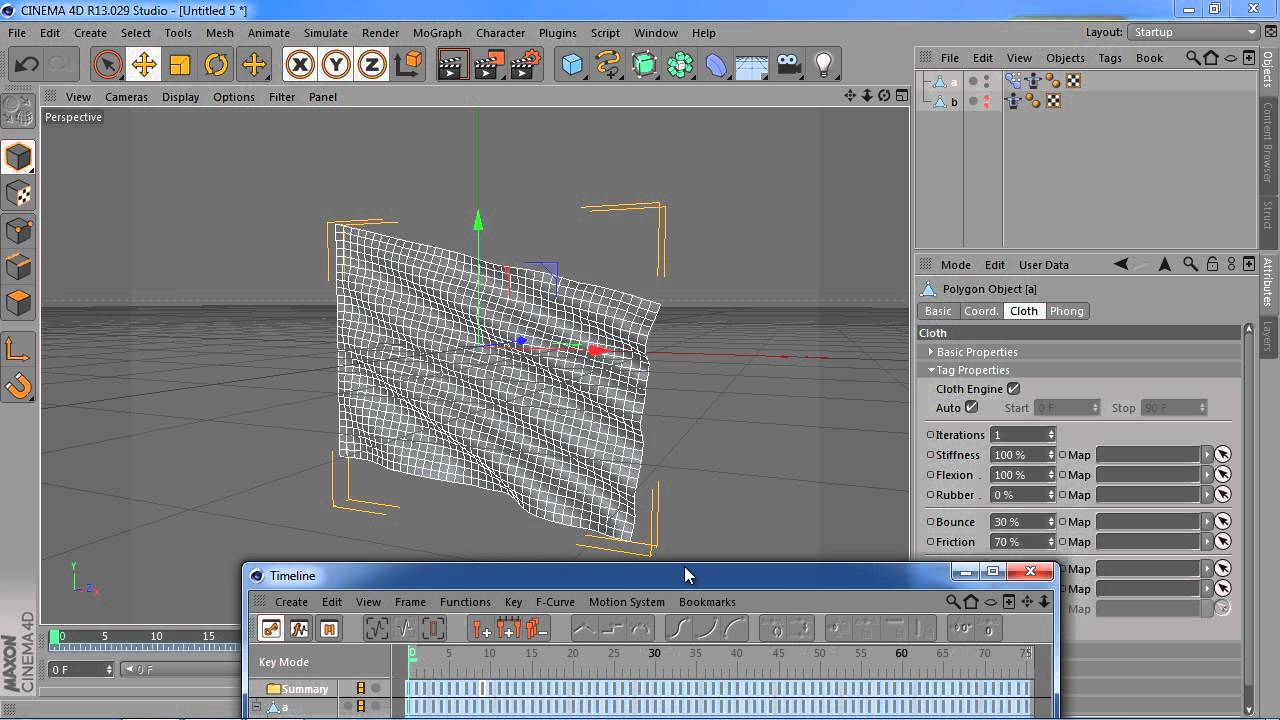Click Flexion percent field
The width and height of the screenshot is (1280, 720).
(x=1017, y=475)
